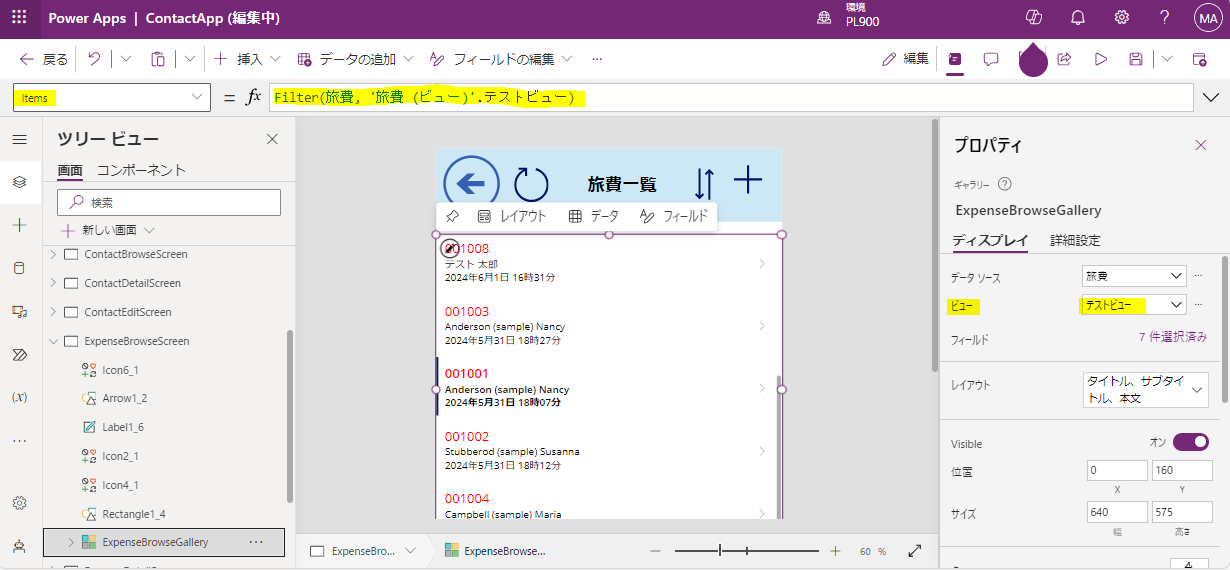Image resolution: width=1230 pixels, height=570 pixels.
Task: Open the Variables (x) icon in sidebar
Action: (x=20, y=397)
